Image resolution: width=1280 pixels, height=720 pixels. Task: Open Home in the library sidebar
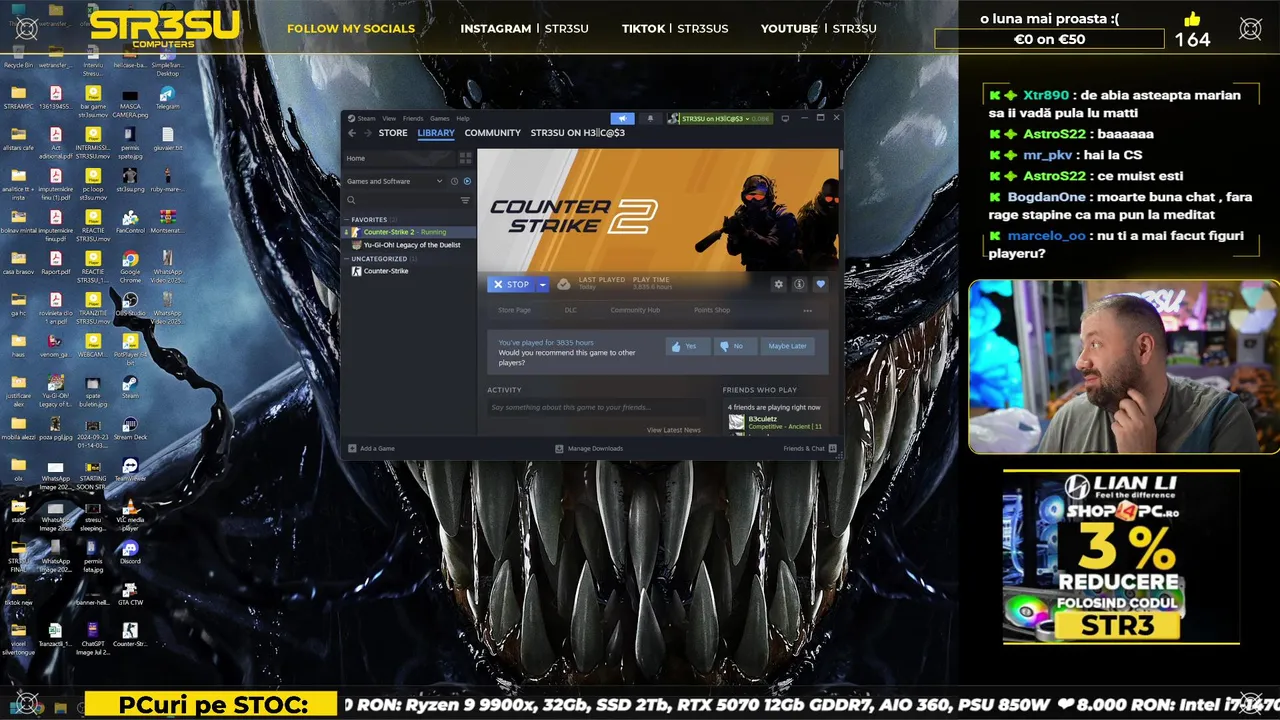pyautogui.click(x=400, y=158)
